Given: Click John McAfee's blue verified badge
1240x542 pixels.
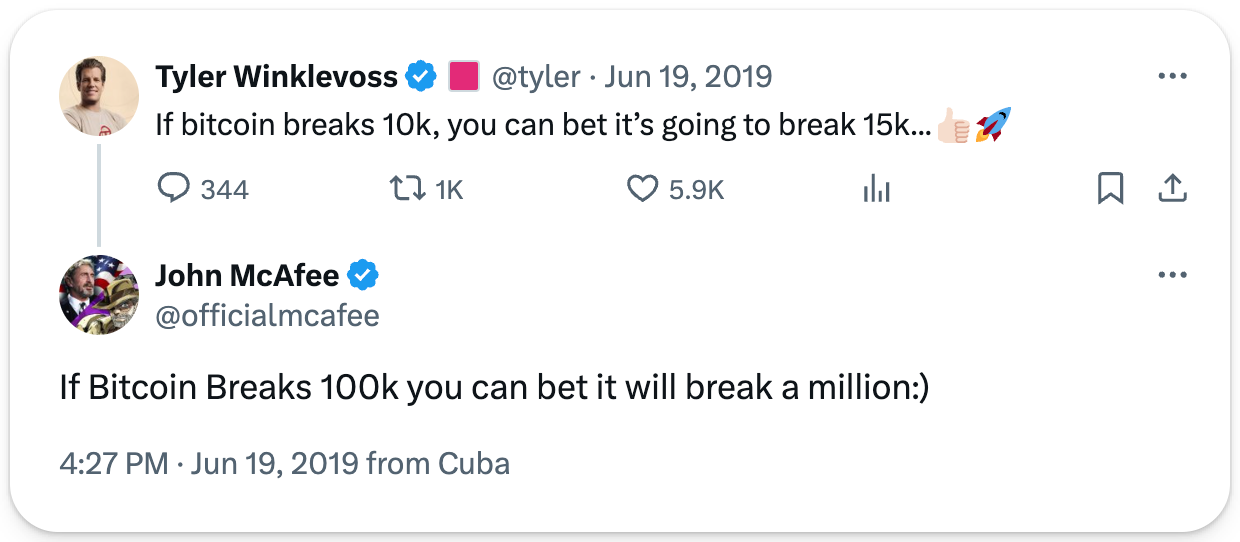Looking at the screenshot, I should pos(362,275).
